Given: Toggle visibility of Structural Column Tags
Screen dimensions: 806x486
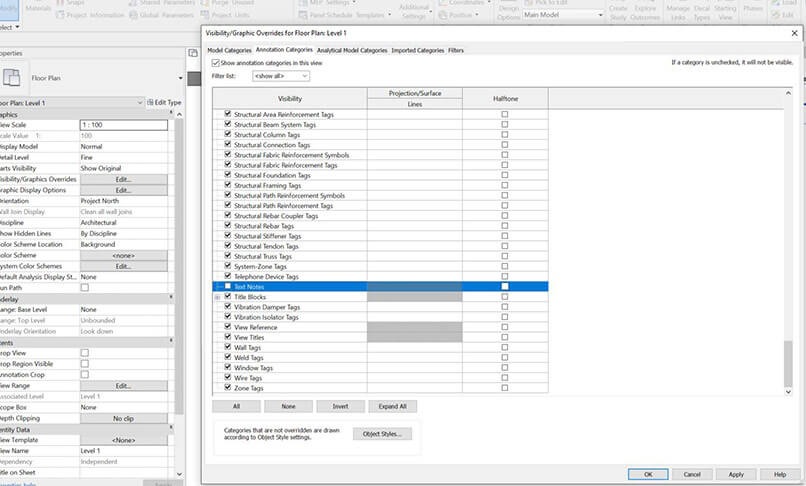Looking at the screenshot, I should (x=228, y=134).
